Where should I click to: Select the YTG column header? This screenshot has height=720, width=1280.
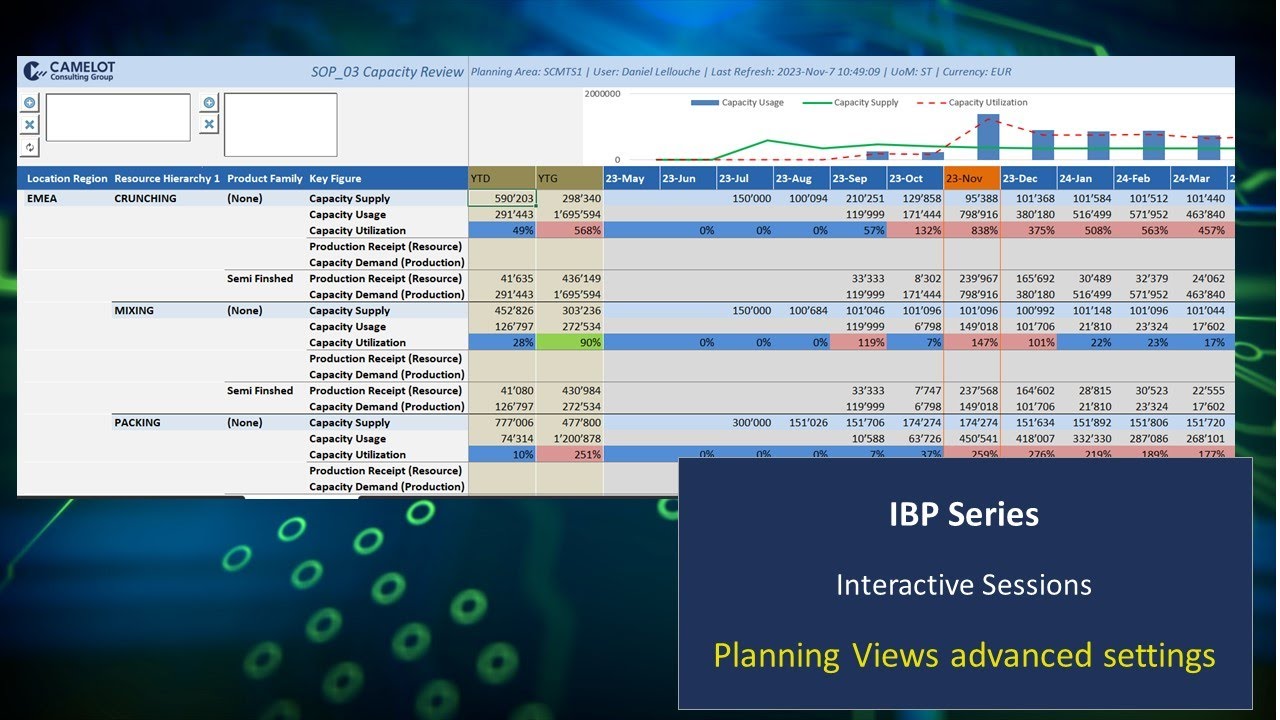pos(569,179)
